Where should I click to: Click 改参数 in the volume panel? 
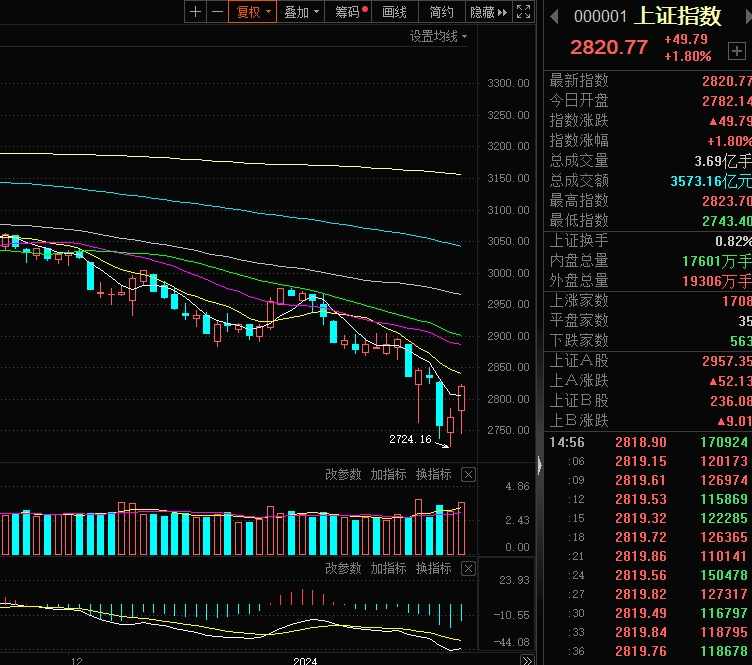click(x=343, y=474)
